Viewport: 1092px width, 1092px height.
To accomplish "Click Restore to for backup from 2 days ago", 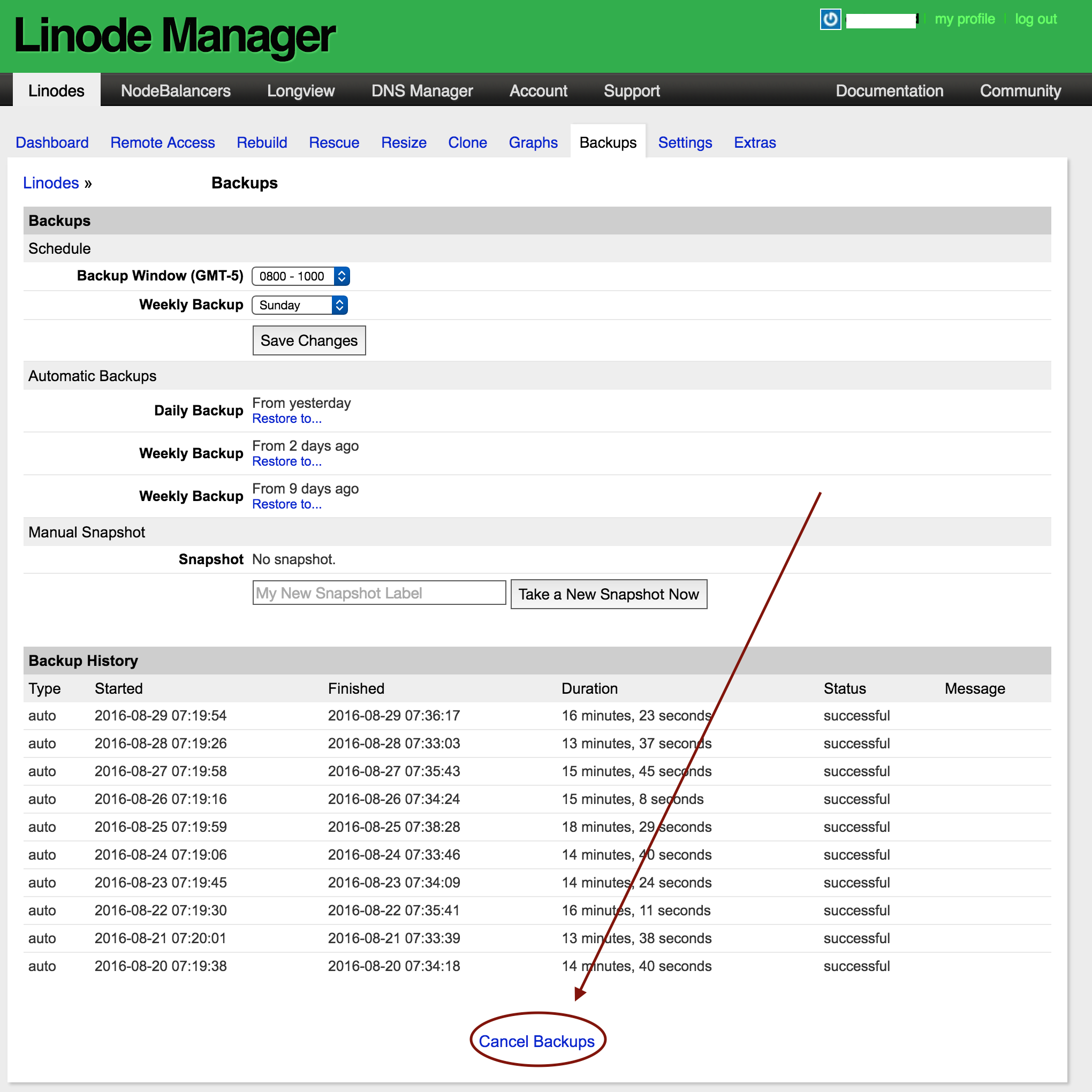I will click(x=286, y=462).
